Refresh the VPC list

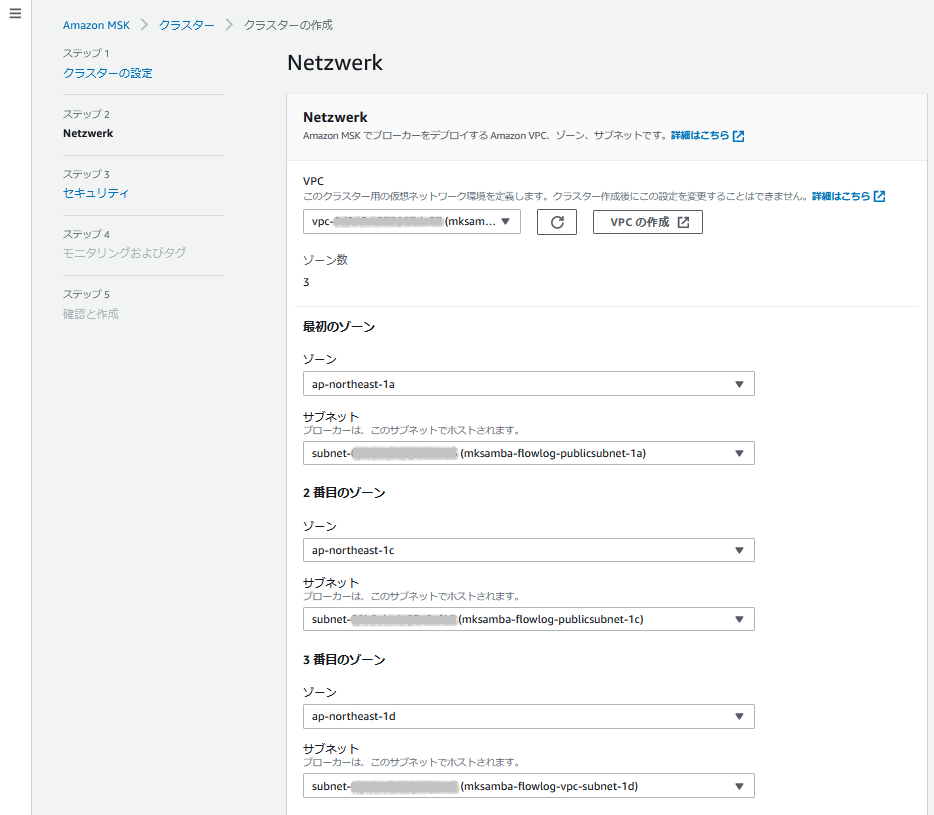pos(556,222)
